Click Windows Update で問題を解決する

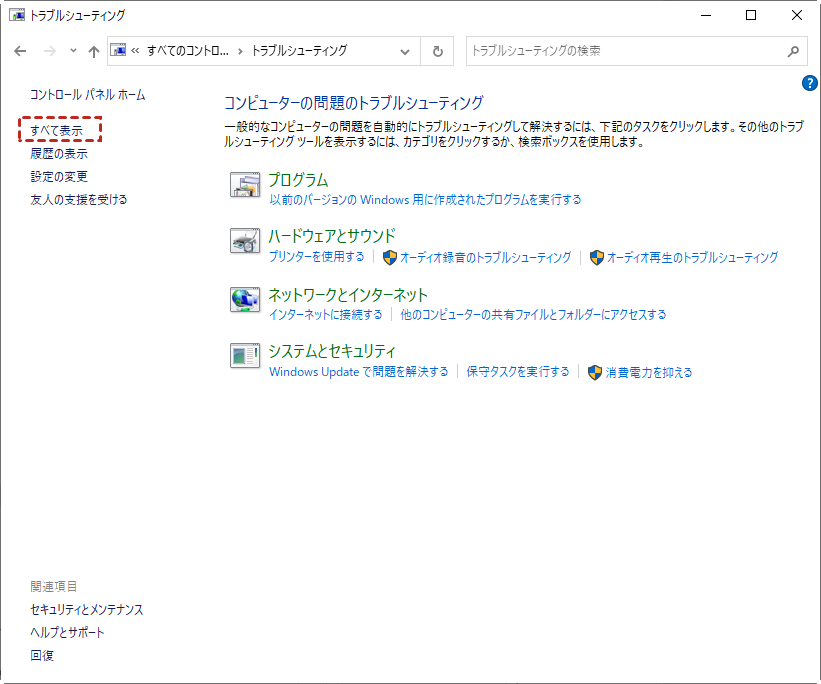click(359, 372)
